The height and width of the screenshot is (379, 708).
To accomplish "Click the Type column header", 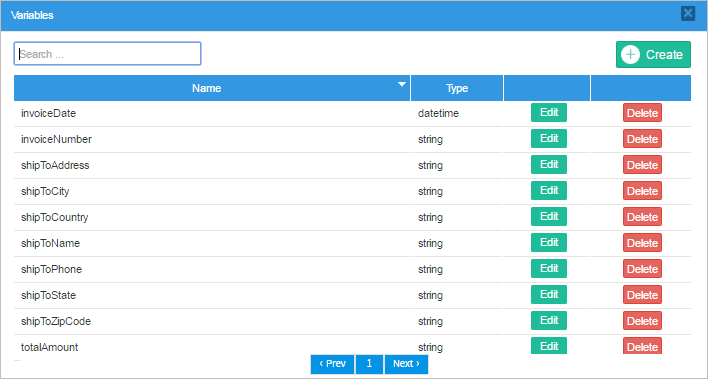I will pos(457,88).
